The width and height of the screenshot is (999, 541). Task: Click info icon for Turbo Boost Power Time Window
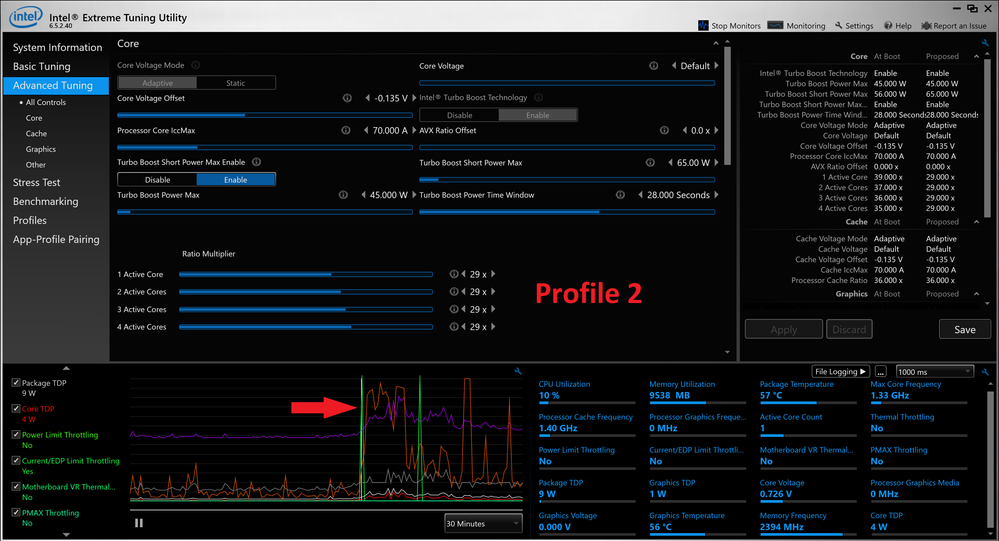[x=621, y=195]
